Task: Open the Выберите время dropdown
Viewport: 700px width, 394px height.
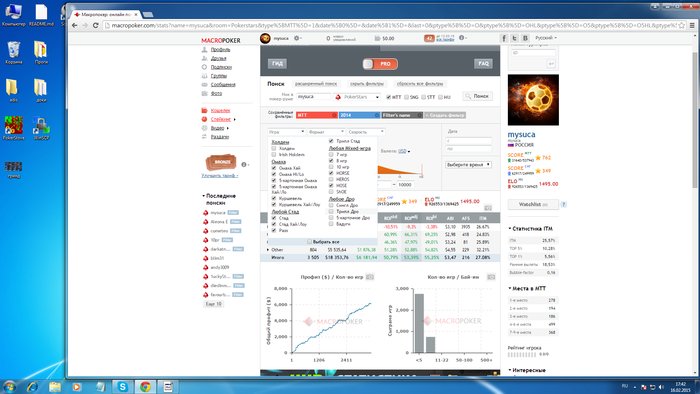Action: [x=468, y=165]
